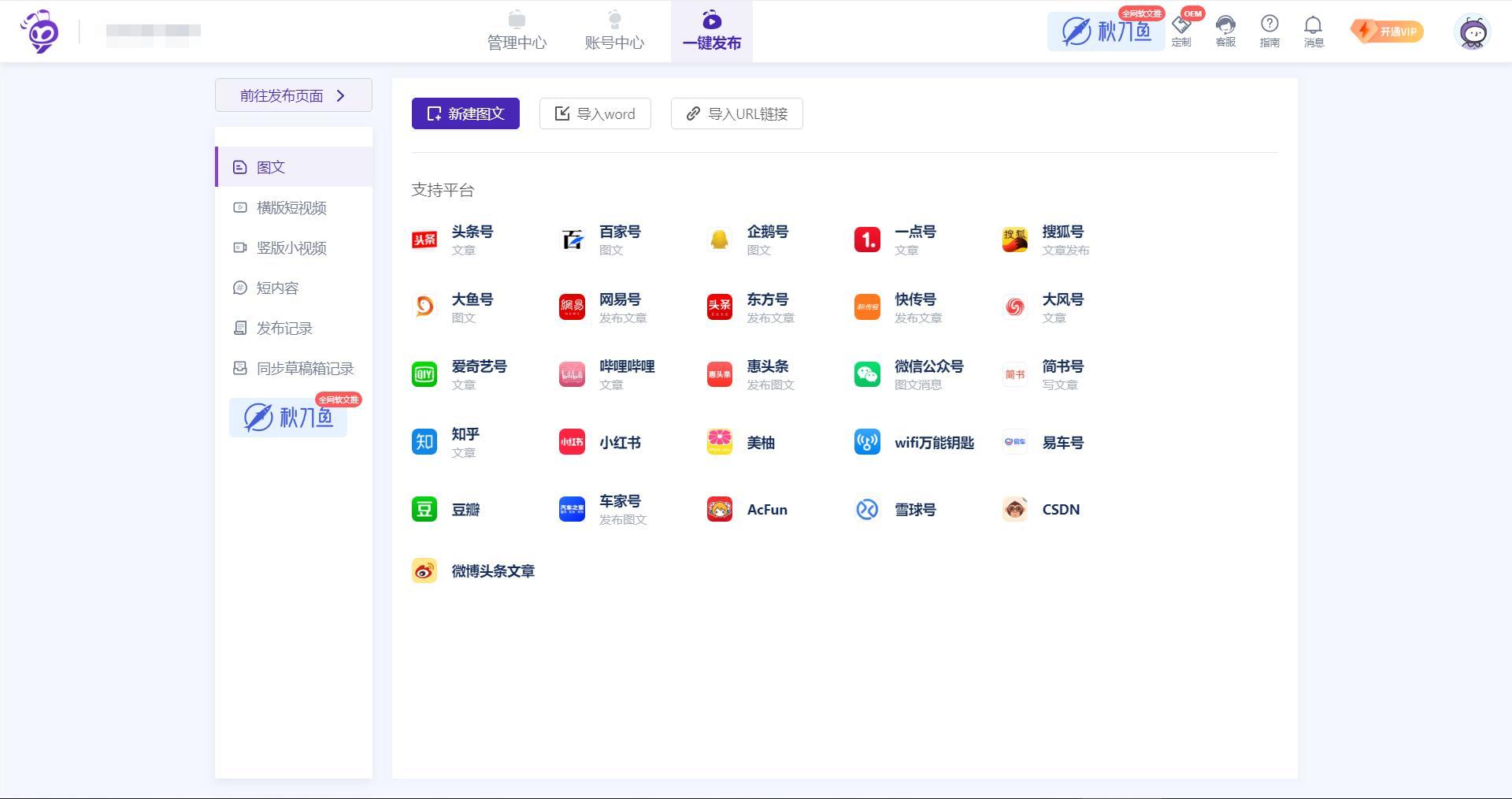Select the CSDN monkey icon
Viewport: 1512px width, 799px height.
1014,509
